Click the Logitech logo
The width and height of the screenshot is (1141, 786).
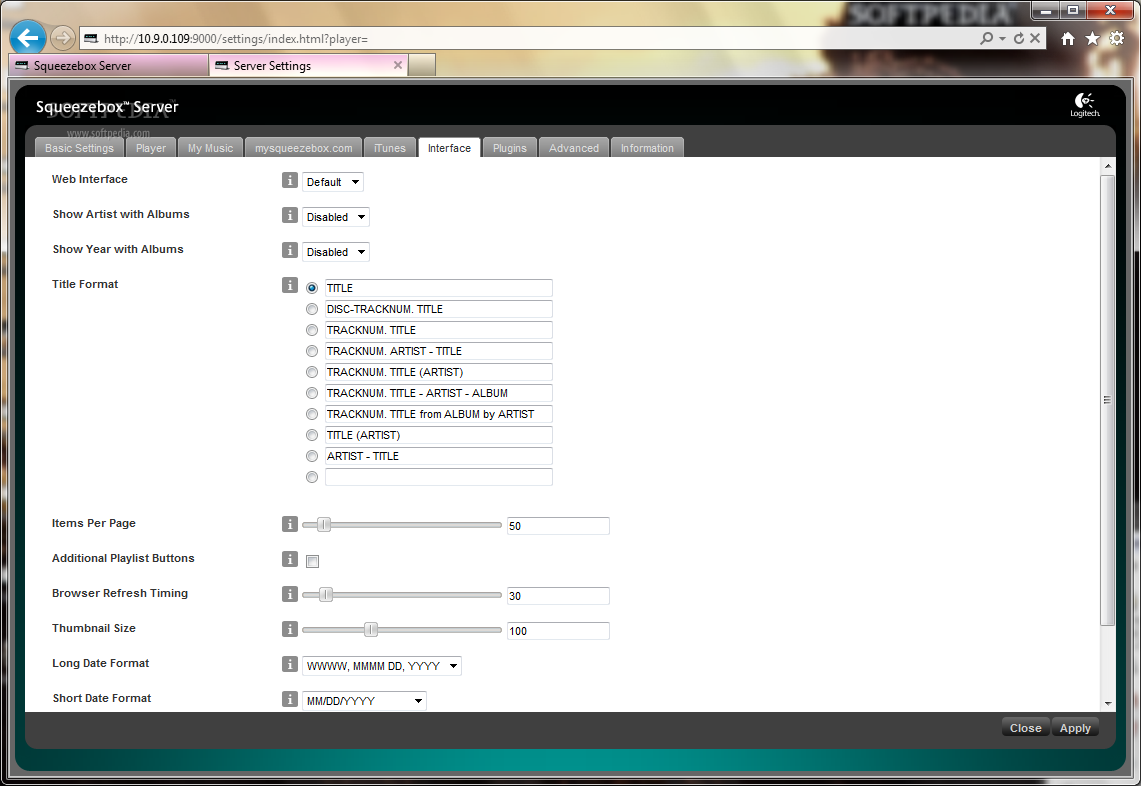pyautogui.click(x=1085, y=105)
